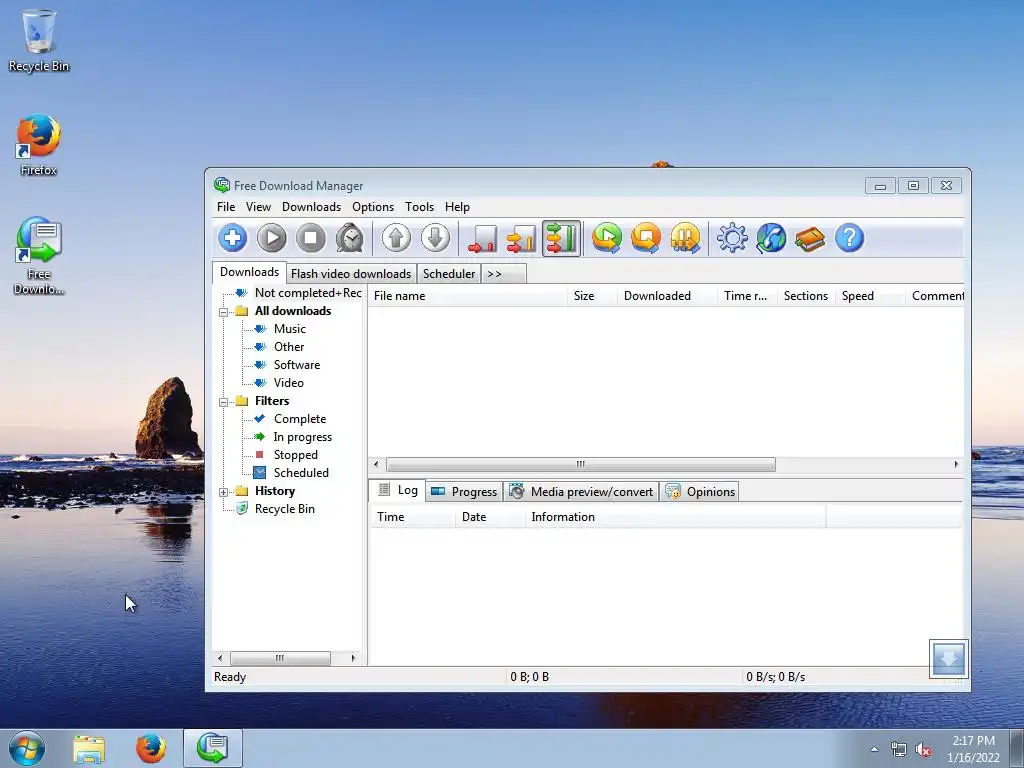
Task: Sort by the Size column header
Action: [592, 296]
